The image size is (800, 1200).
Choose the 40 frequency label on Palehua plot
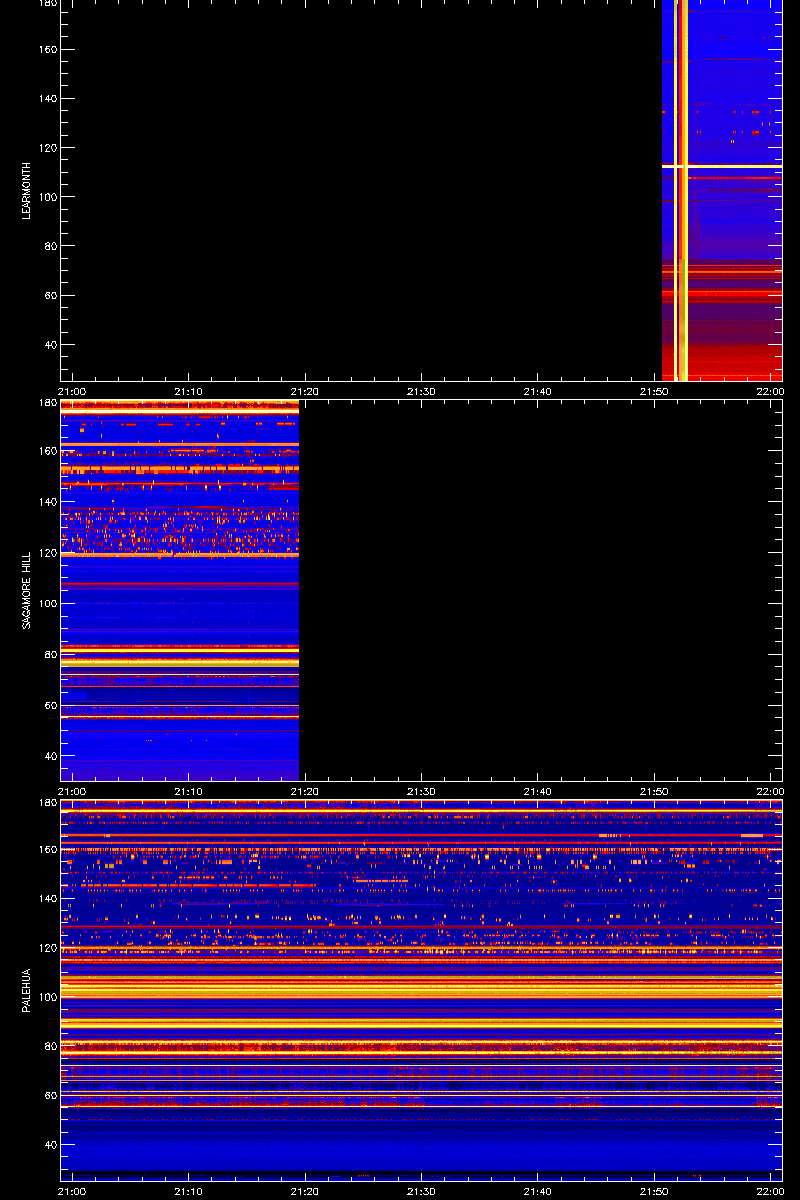(52, 1144)
